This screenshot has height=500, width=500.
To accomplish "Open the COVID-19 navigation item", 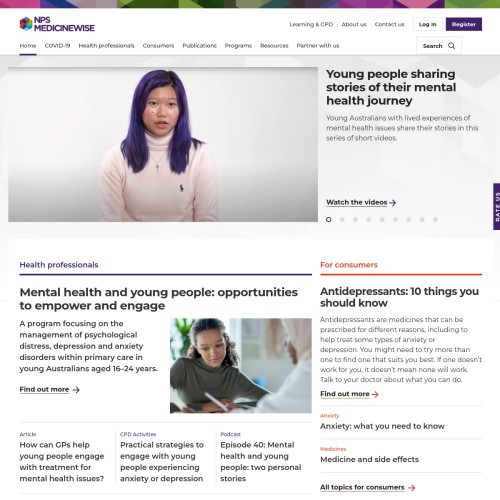I will [57, 46].
